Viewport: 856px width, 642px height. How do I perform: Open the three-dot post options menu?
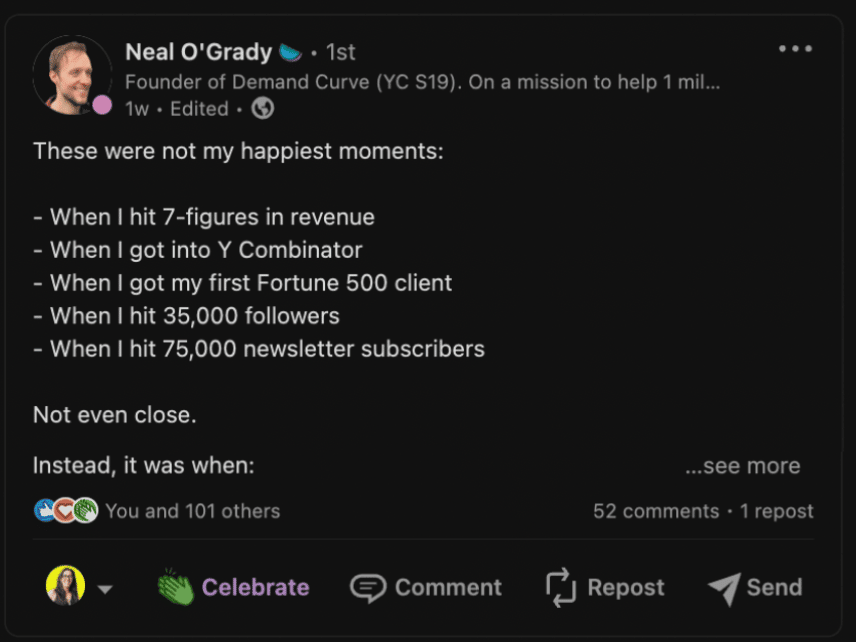(x=795, y=49)
